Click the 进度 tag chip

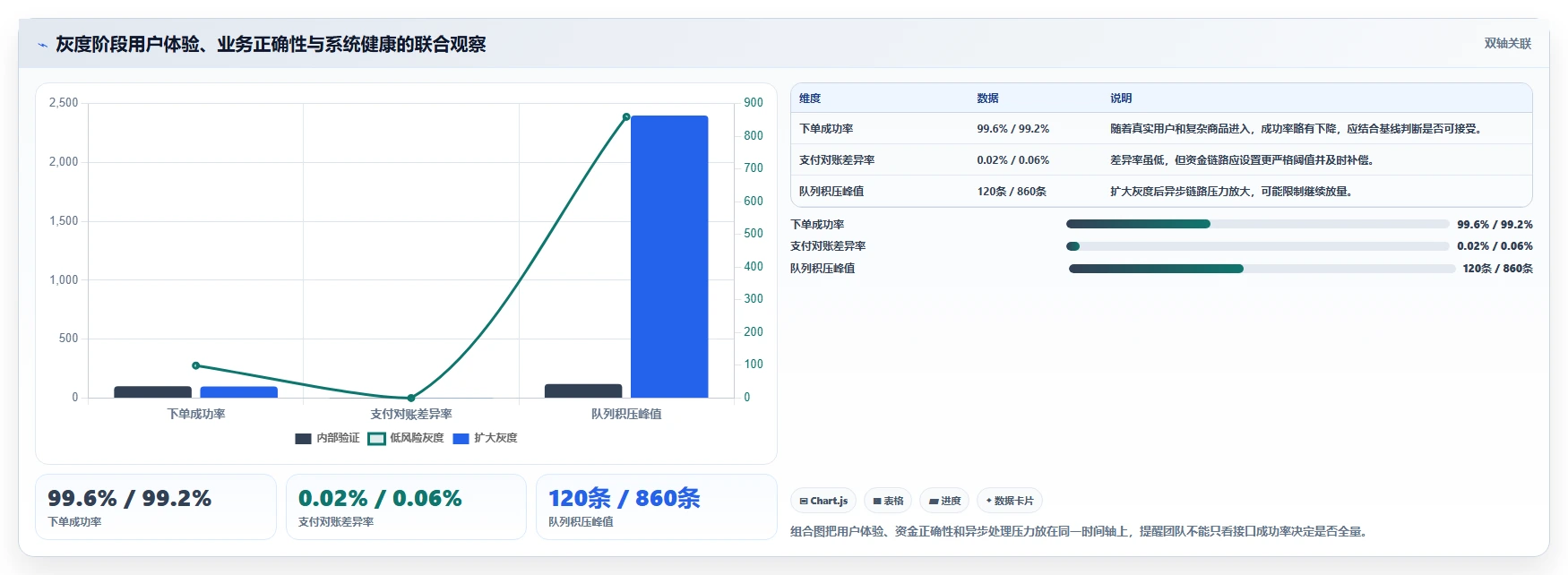pyautogui.click(x=944, y=501)
